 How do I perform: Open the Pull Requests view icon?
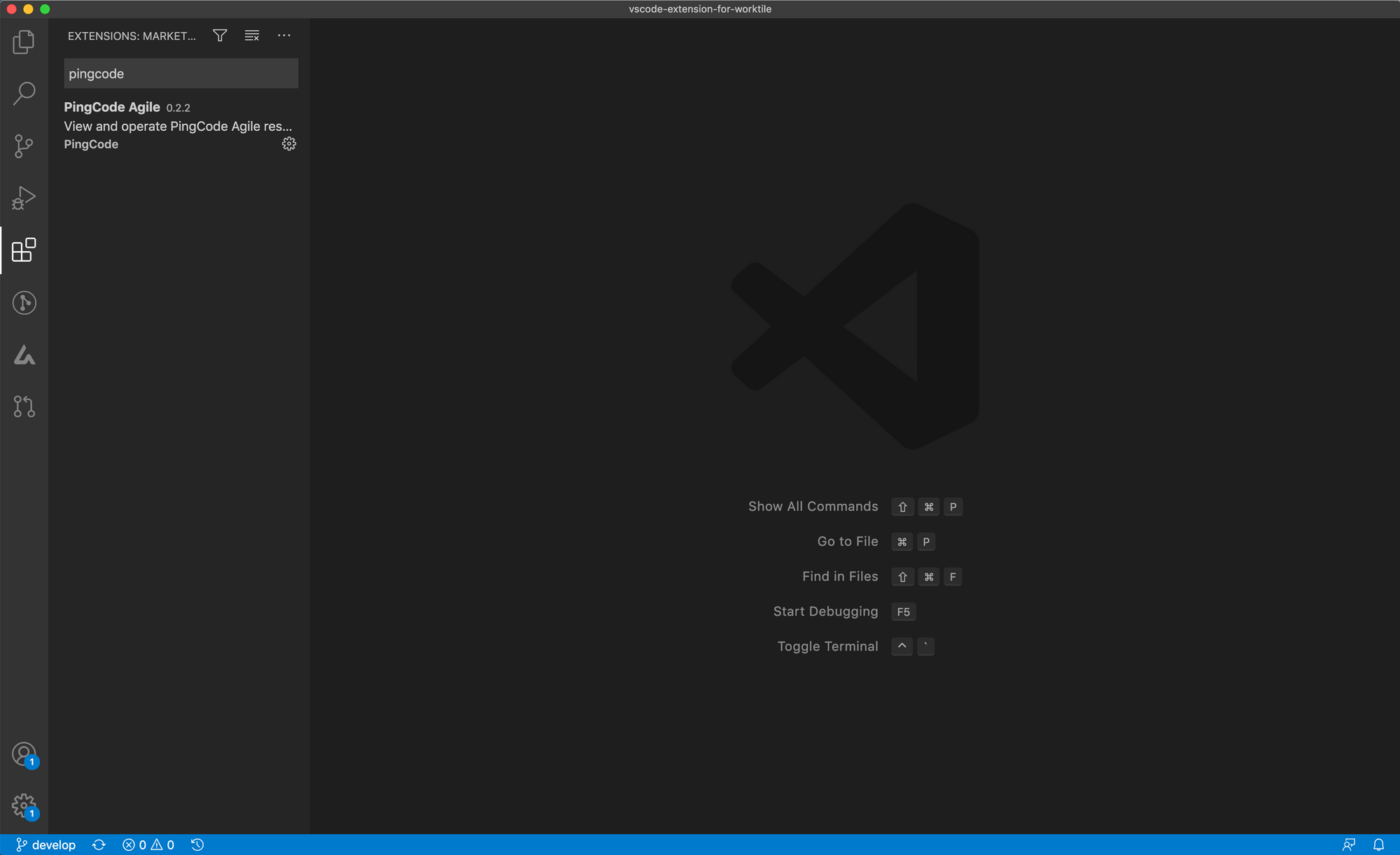tap(24, 407)
